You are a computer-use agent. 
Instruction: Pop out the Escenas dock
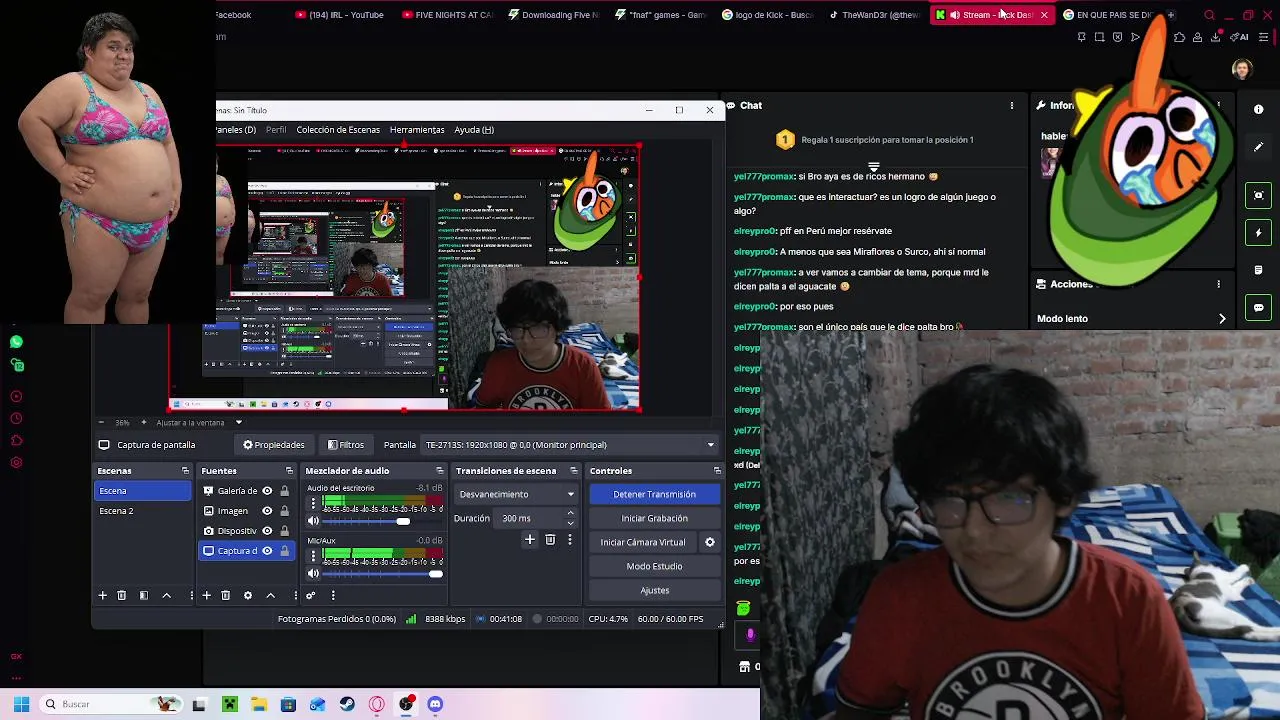(x=185, y=471)
